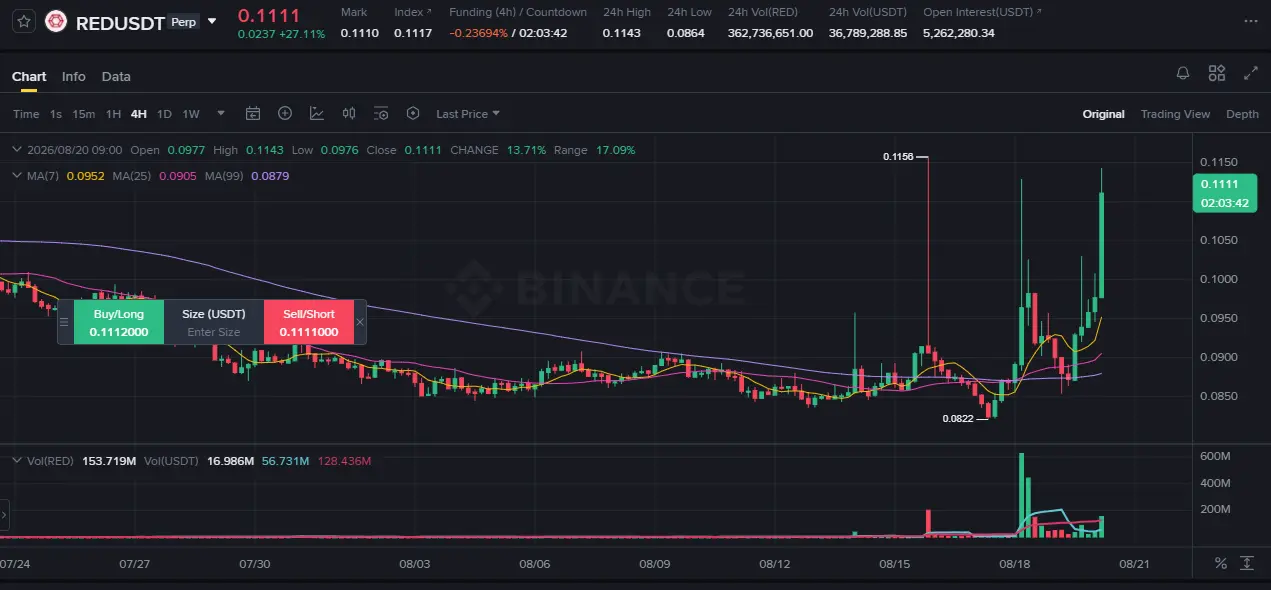This screenshot has height=590, width=1271.
Task: Click the auto-scale chart icon
Action: 1247,563
